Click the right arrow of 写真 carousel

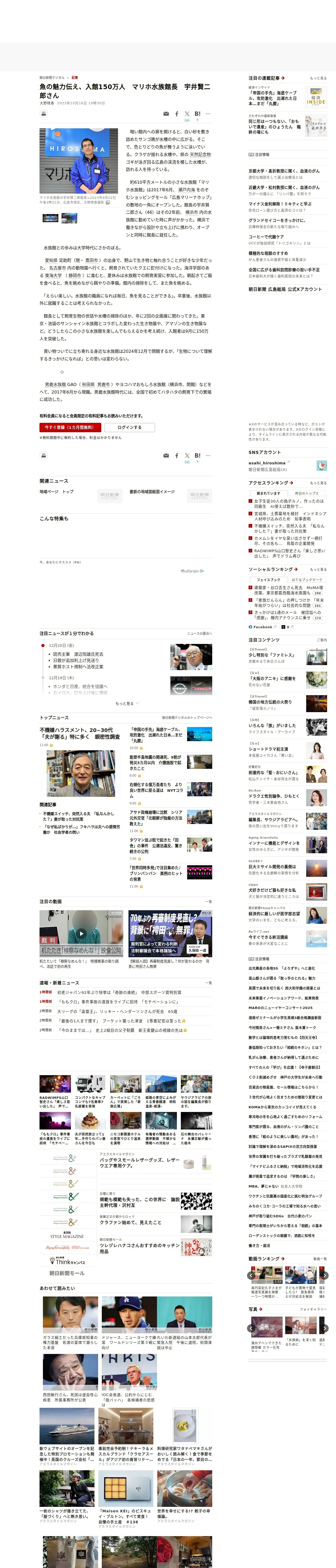[324, 1328]
